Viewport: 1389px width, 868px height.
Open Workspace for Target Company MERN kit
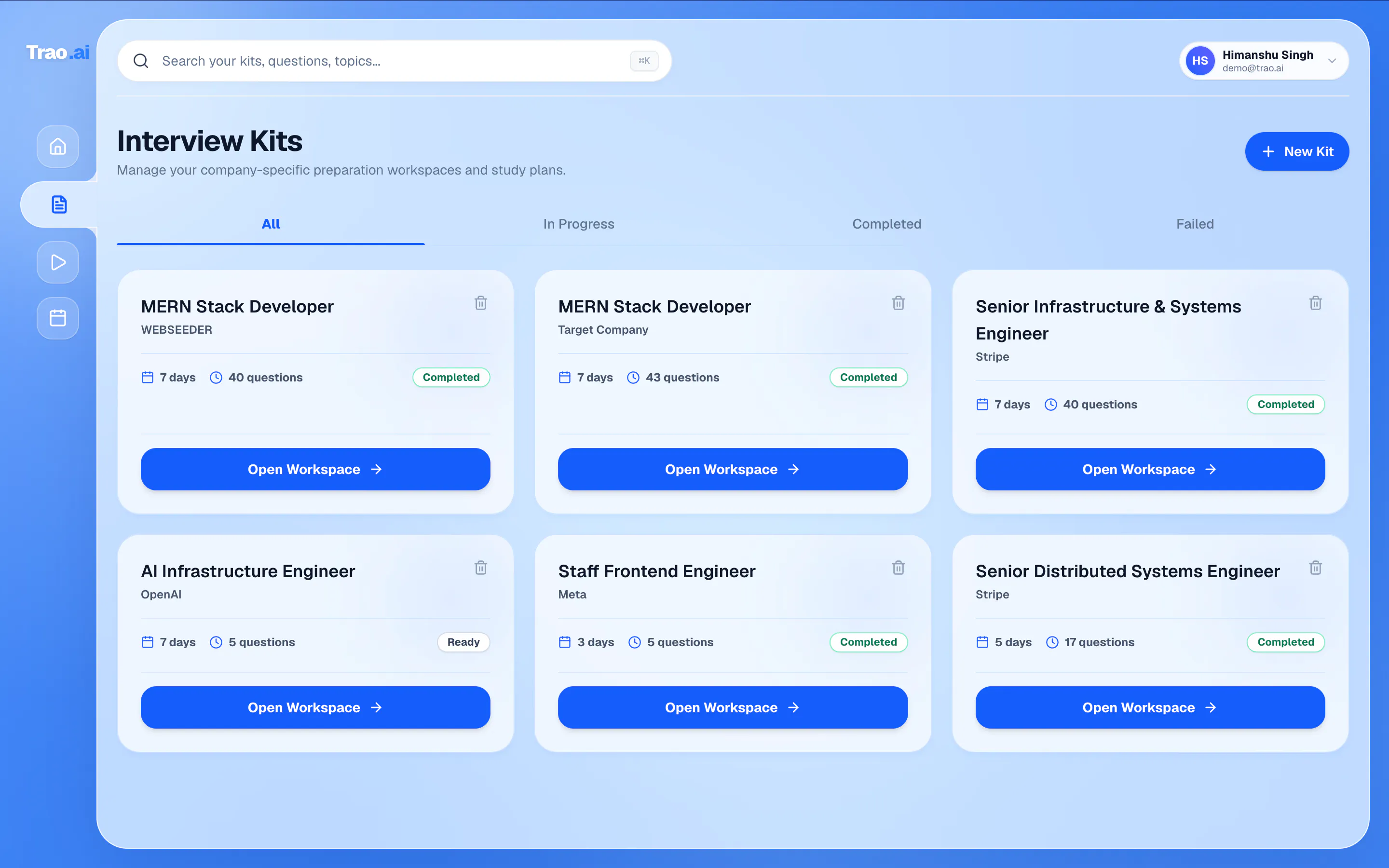[733, 470]
